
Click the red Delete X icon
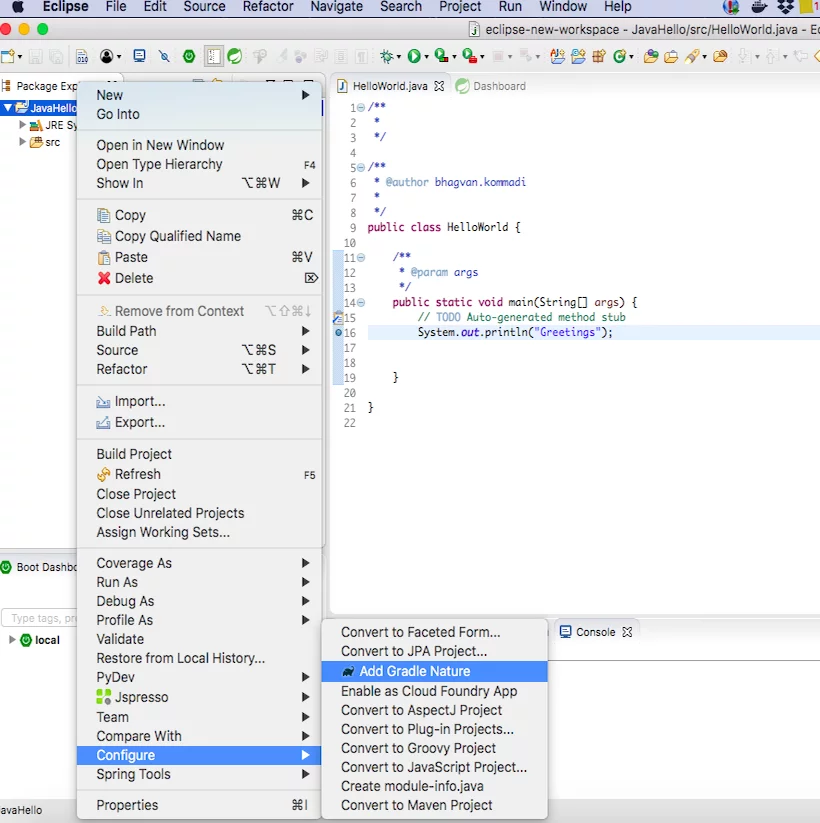pos(104,278)
